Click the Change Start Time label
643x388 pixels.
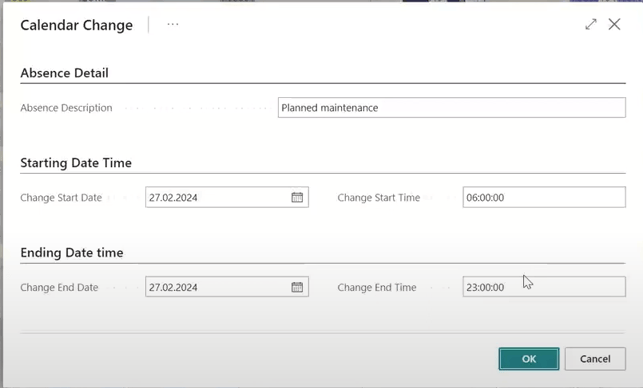pyautogui.click(x=379, y=198)
